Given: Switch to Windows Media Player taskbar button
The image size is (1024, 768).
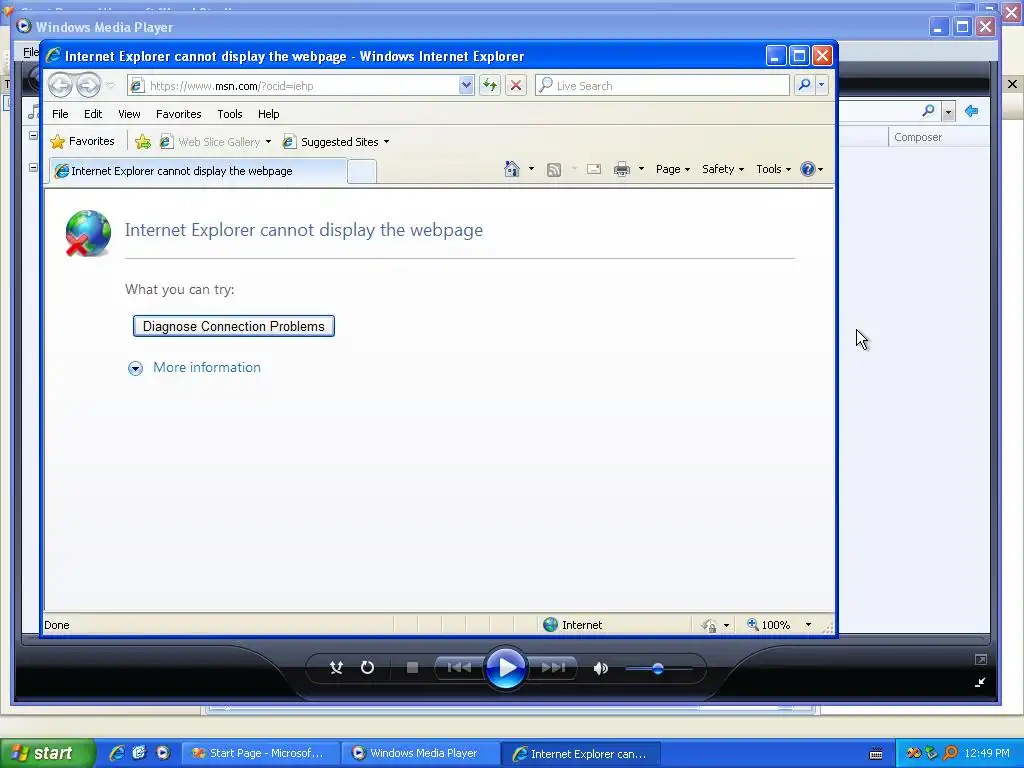Looking at the screenshot, I should 419,753.
